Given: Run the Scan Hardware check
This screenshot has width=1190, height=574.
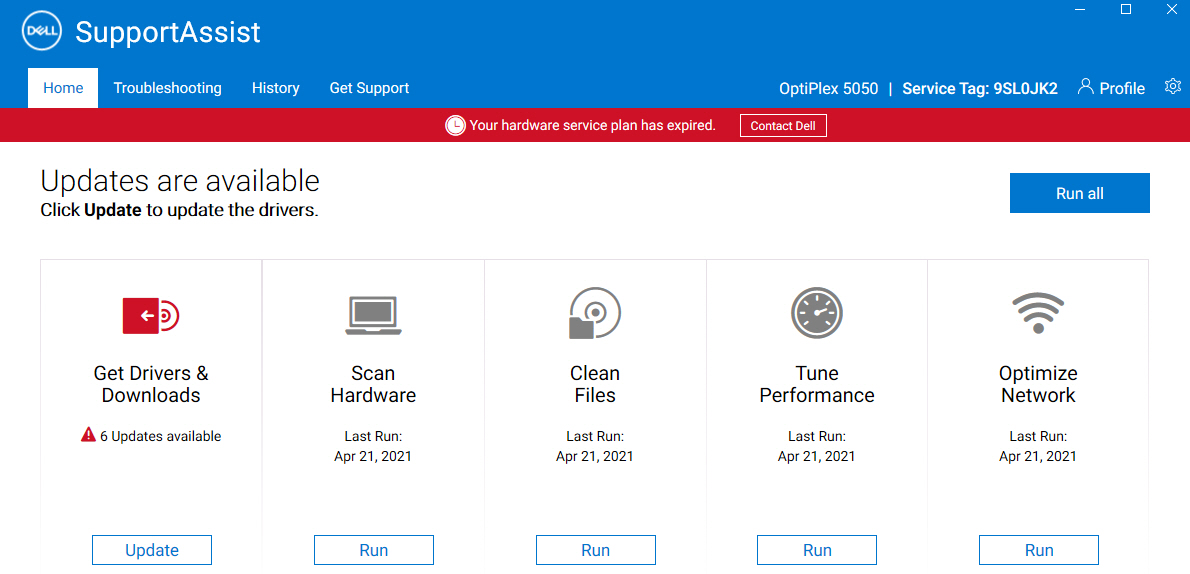Looking at the screenshot, I should pyautogui.click(x=373, y=550).
